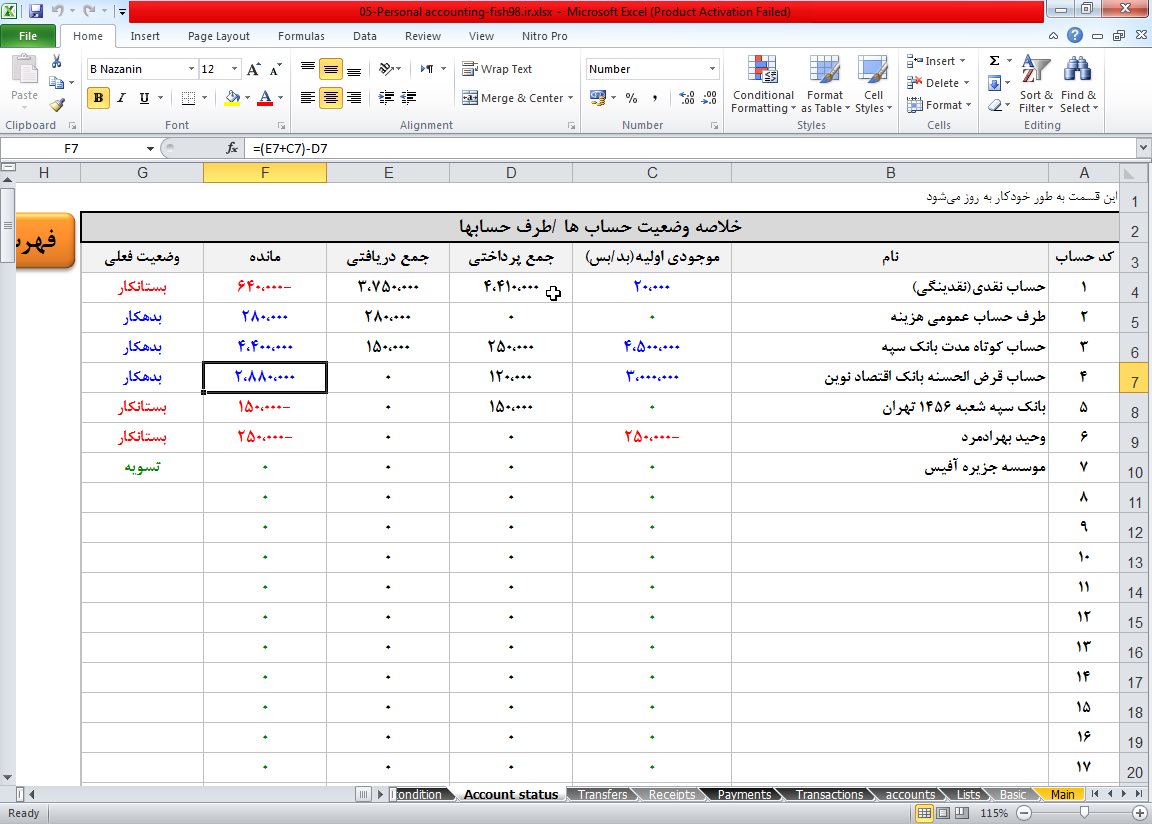
Task: Open the font name dropdown B Nazanin
Action: (191, 69)
